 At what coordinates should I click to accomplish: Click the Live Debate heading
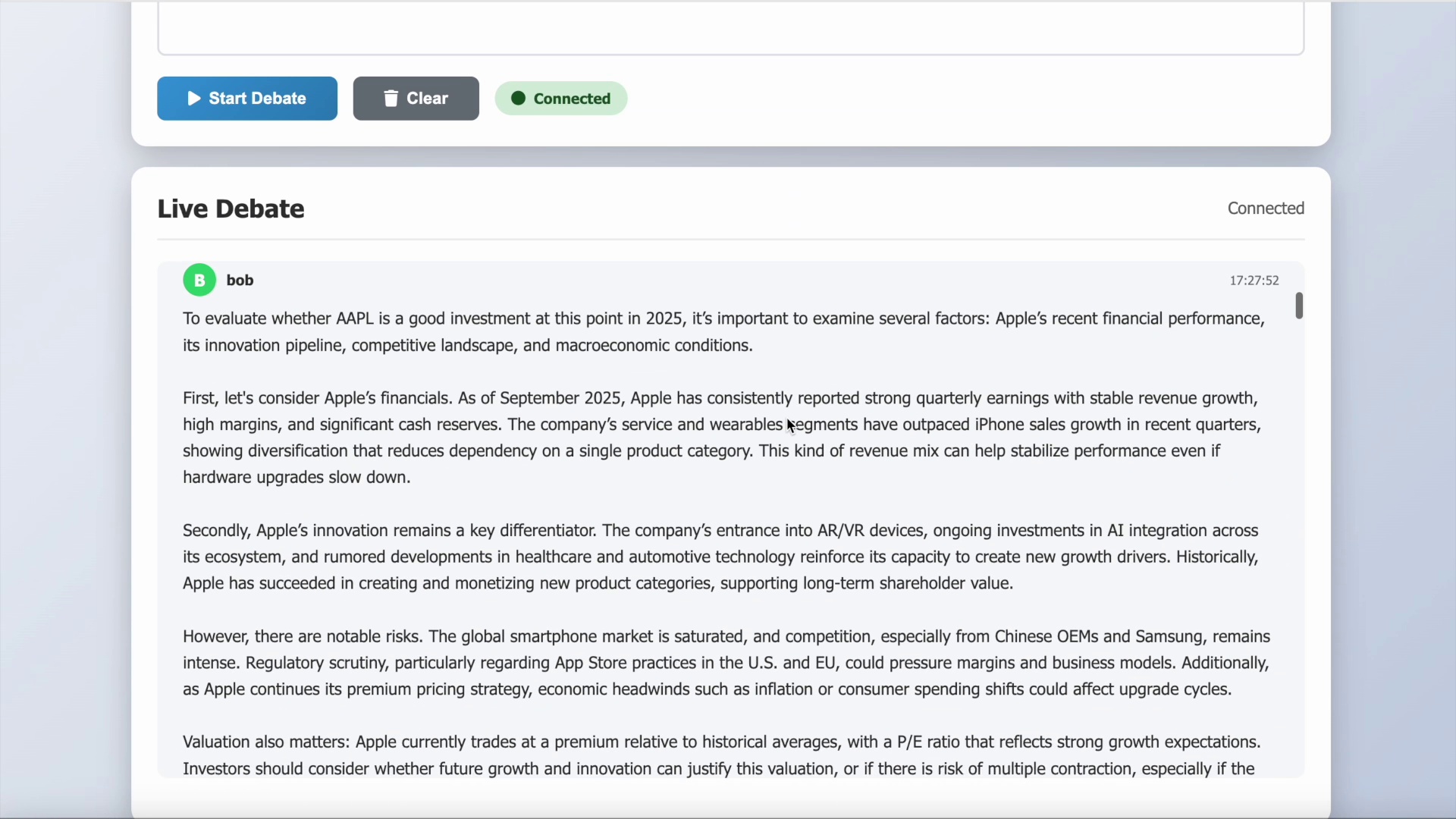[x=231, y=209]
